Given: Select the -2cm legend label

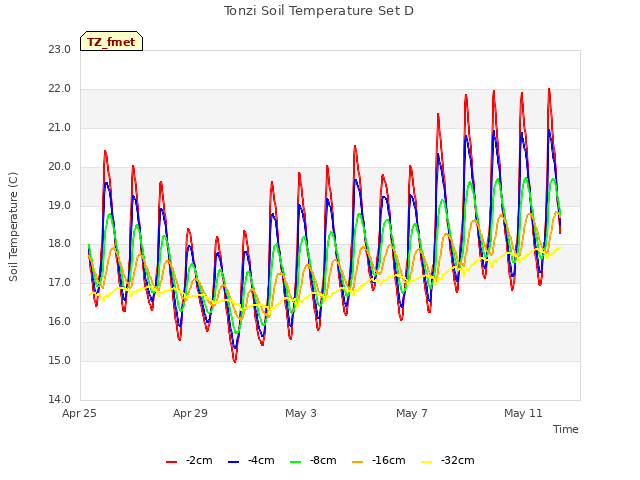Looking at the screenshot, I should pyautogui.click(x=199, y=460).
